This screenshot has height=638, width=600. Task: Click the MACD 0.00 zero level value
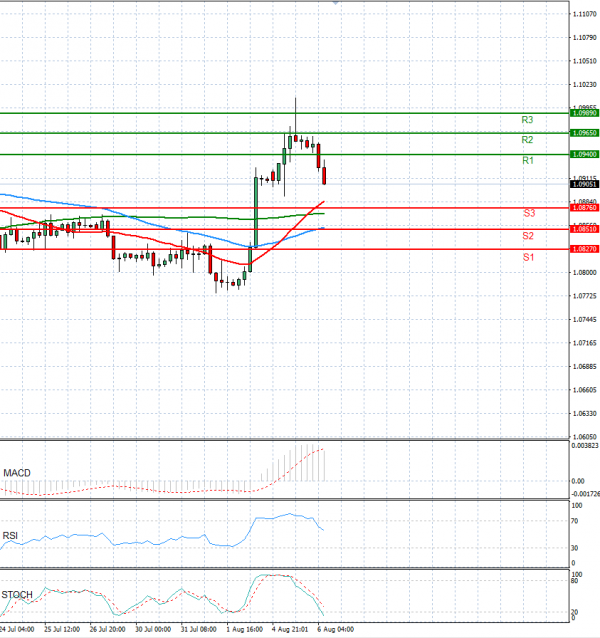click(x=578, y=481)
